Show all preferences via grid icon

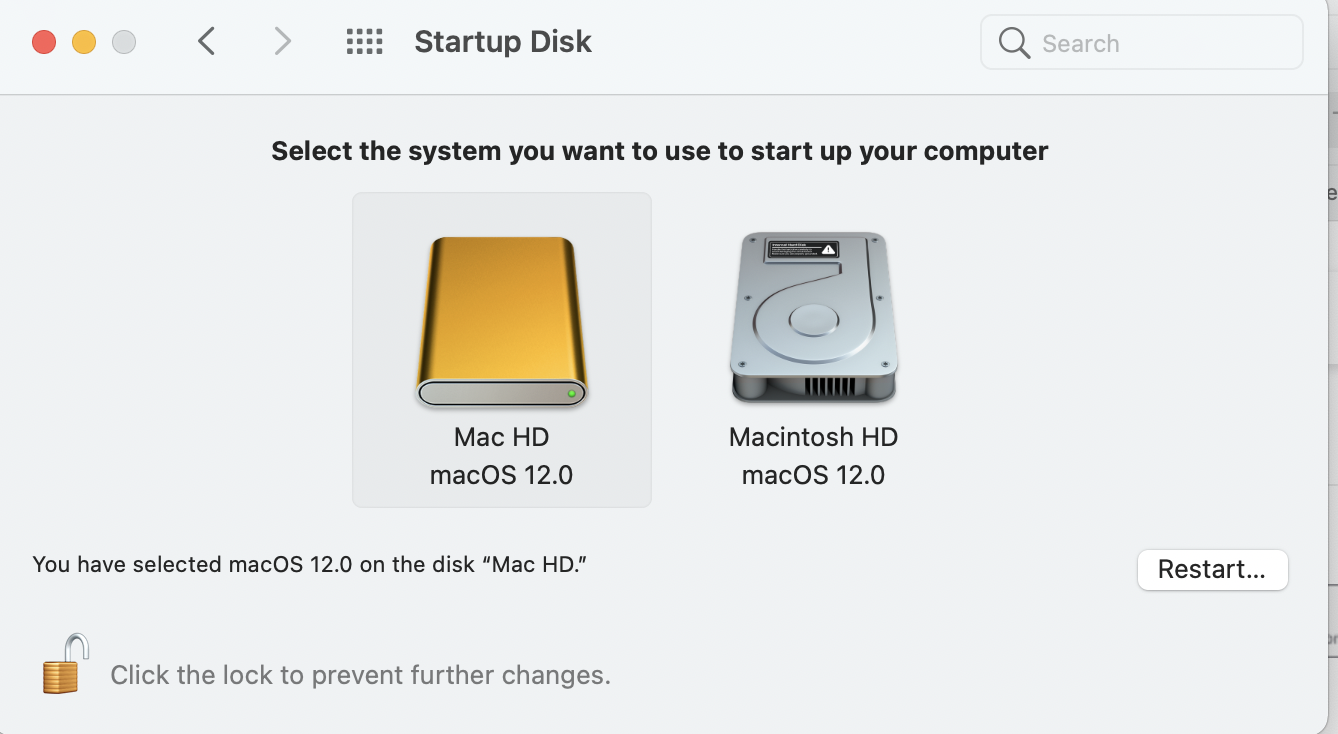364,42
